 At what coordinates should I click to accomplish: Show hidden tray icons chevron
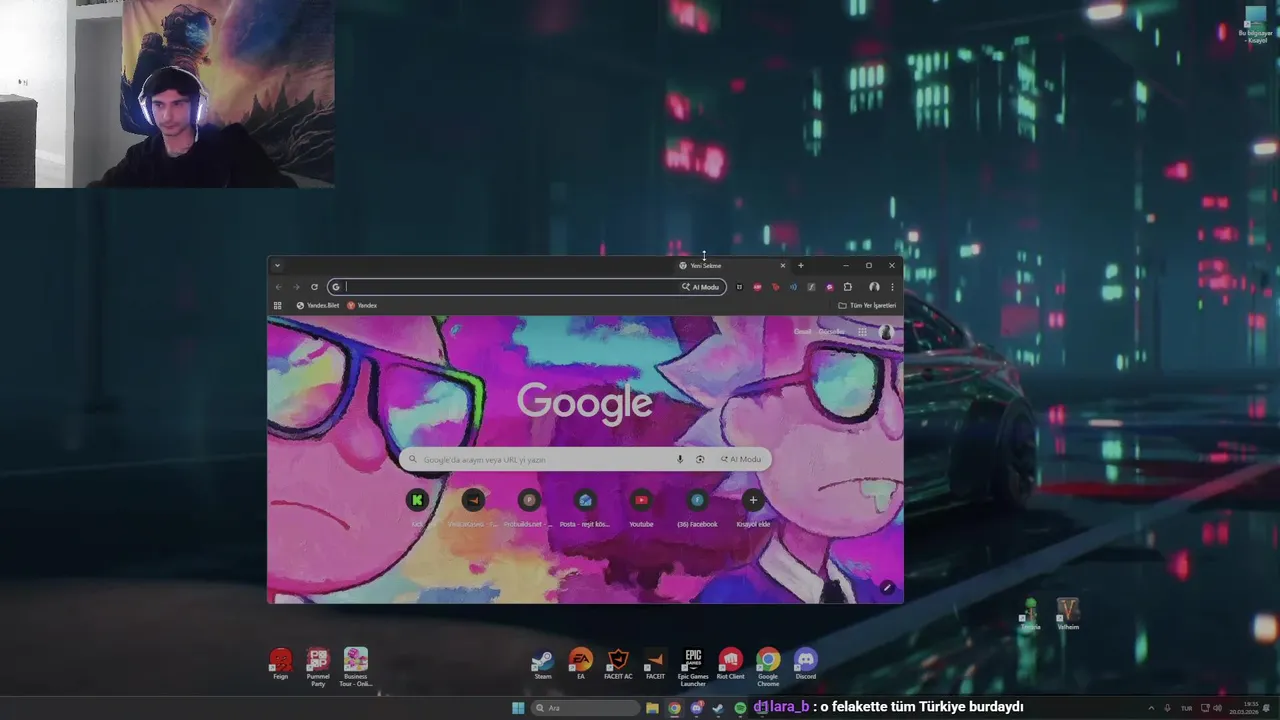(x=1150, y=708)
